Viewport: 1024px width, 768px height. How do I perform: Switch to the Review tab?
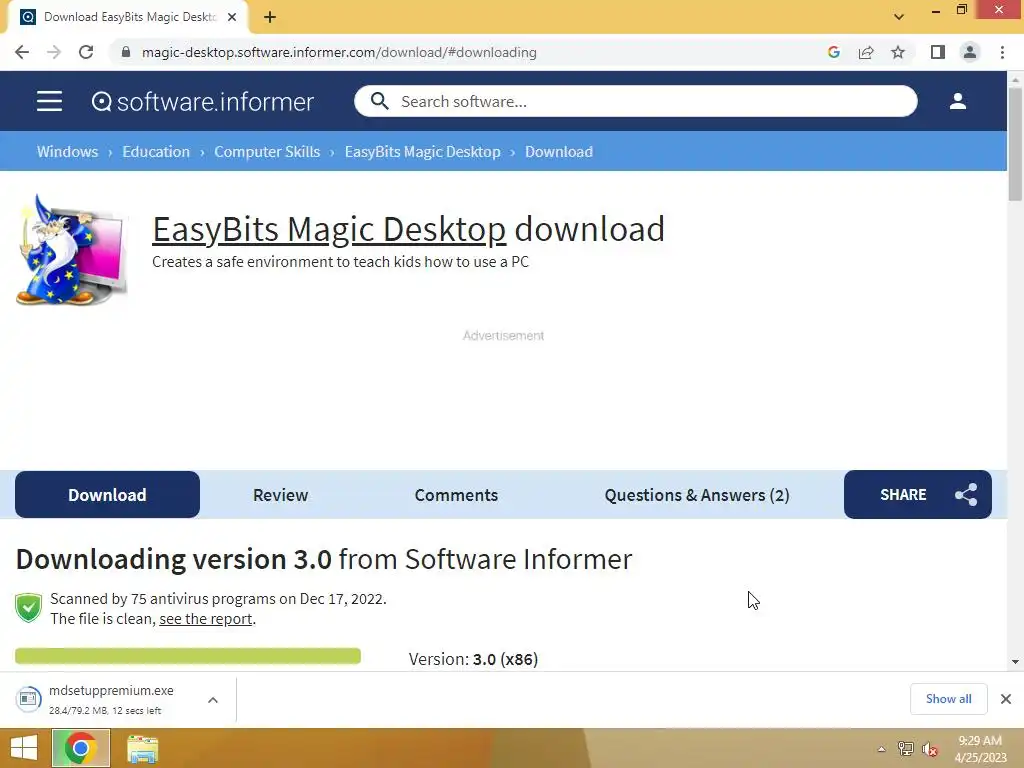tap(280, 495)
